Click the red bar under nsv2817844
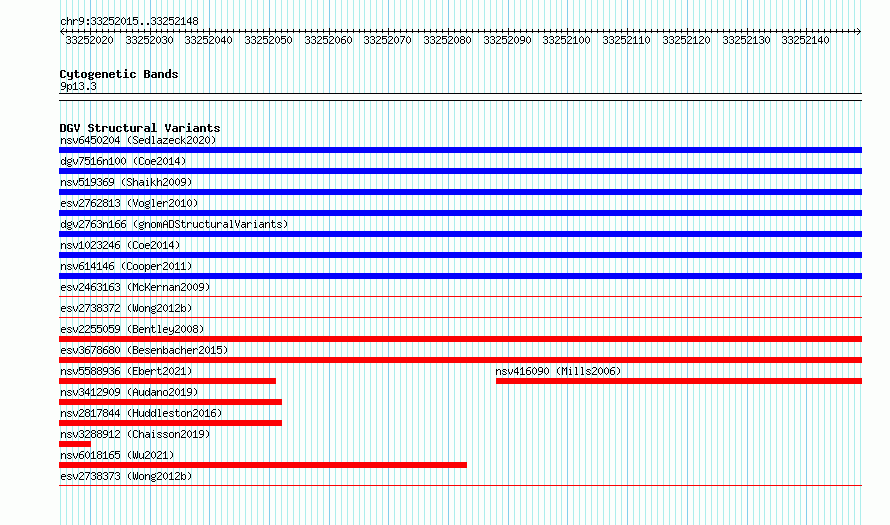890x525 pixels. click(x=170, y=423)
